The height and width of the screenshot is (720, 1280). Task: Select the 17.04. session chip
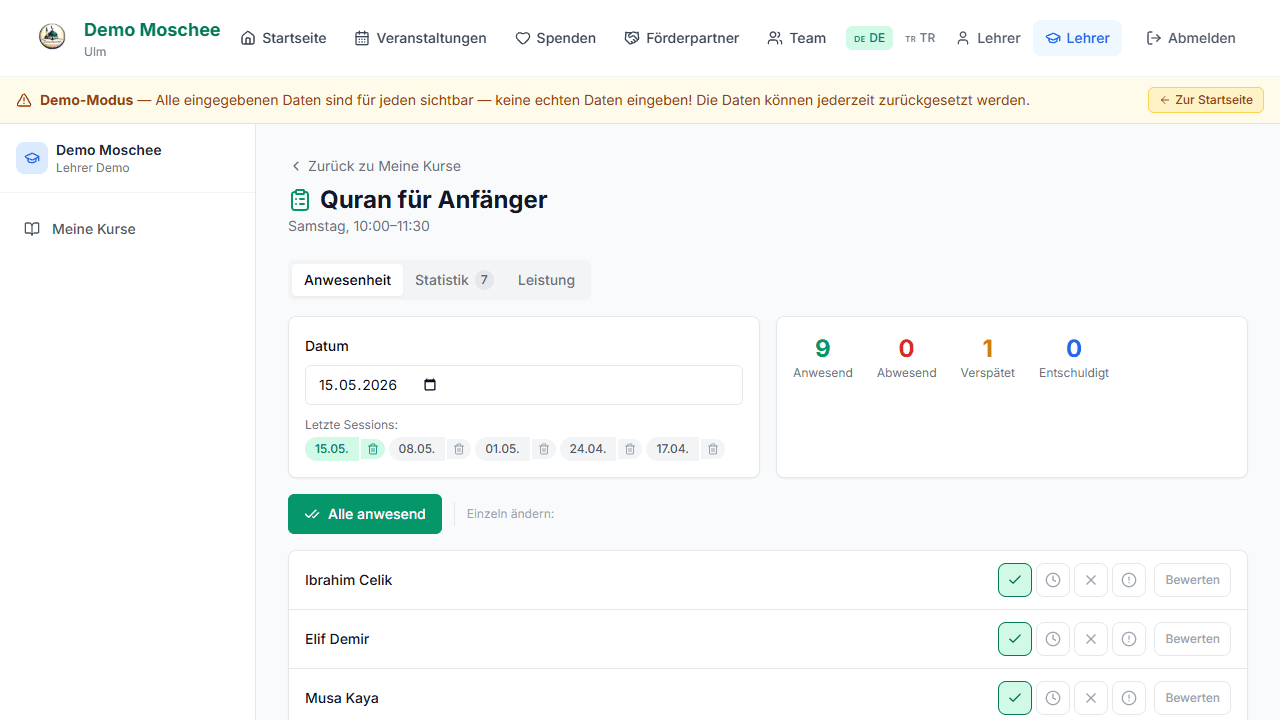pyautogui.click(x=673, y=449)
